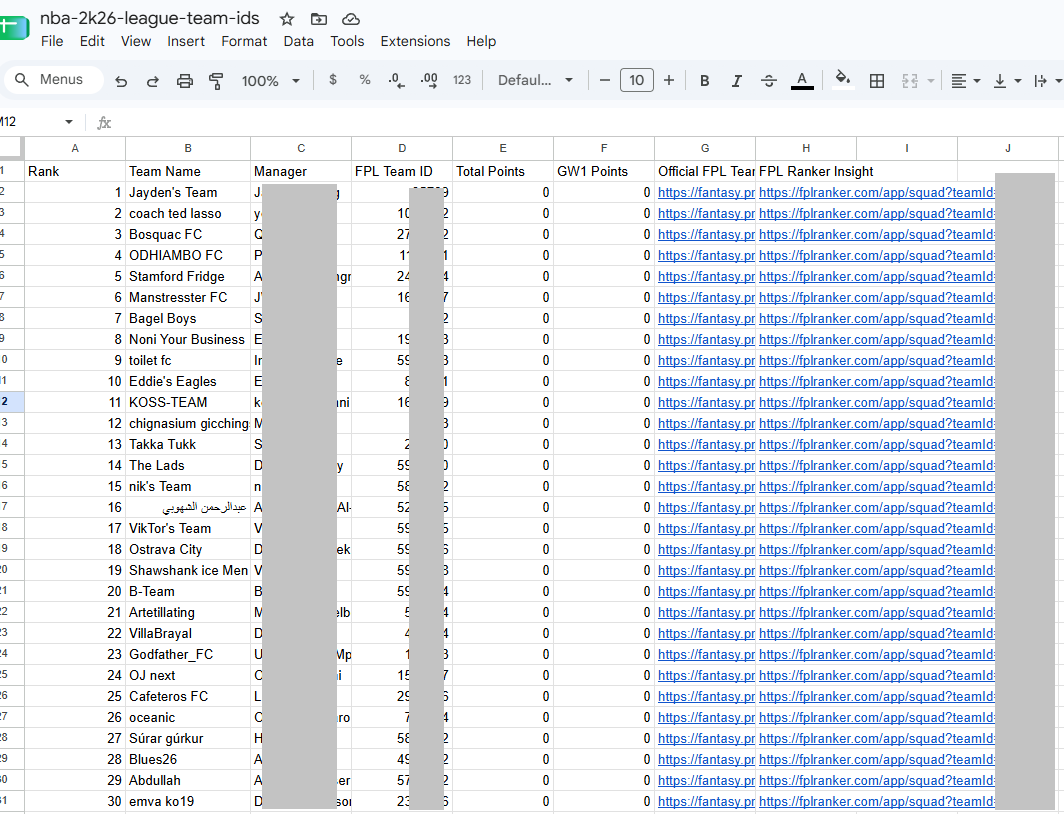Select the Súrar gúrkur cell
1064x814 pixels.
(x=188, y=739)
